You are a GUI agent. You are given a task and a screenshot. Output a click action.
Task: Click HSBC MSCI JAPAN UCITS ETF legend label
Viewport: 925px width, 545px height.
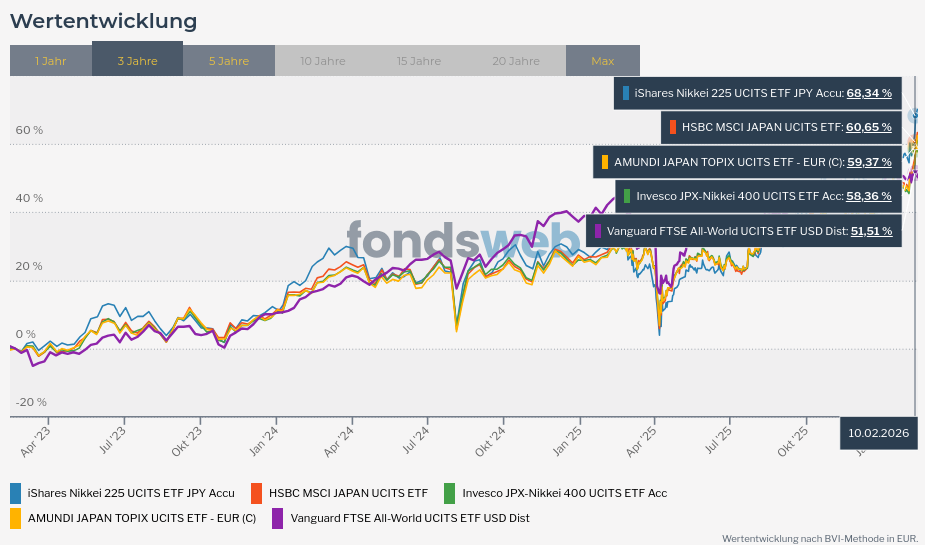(348, 493)
